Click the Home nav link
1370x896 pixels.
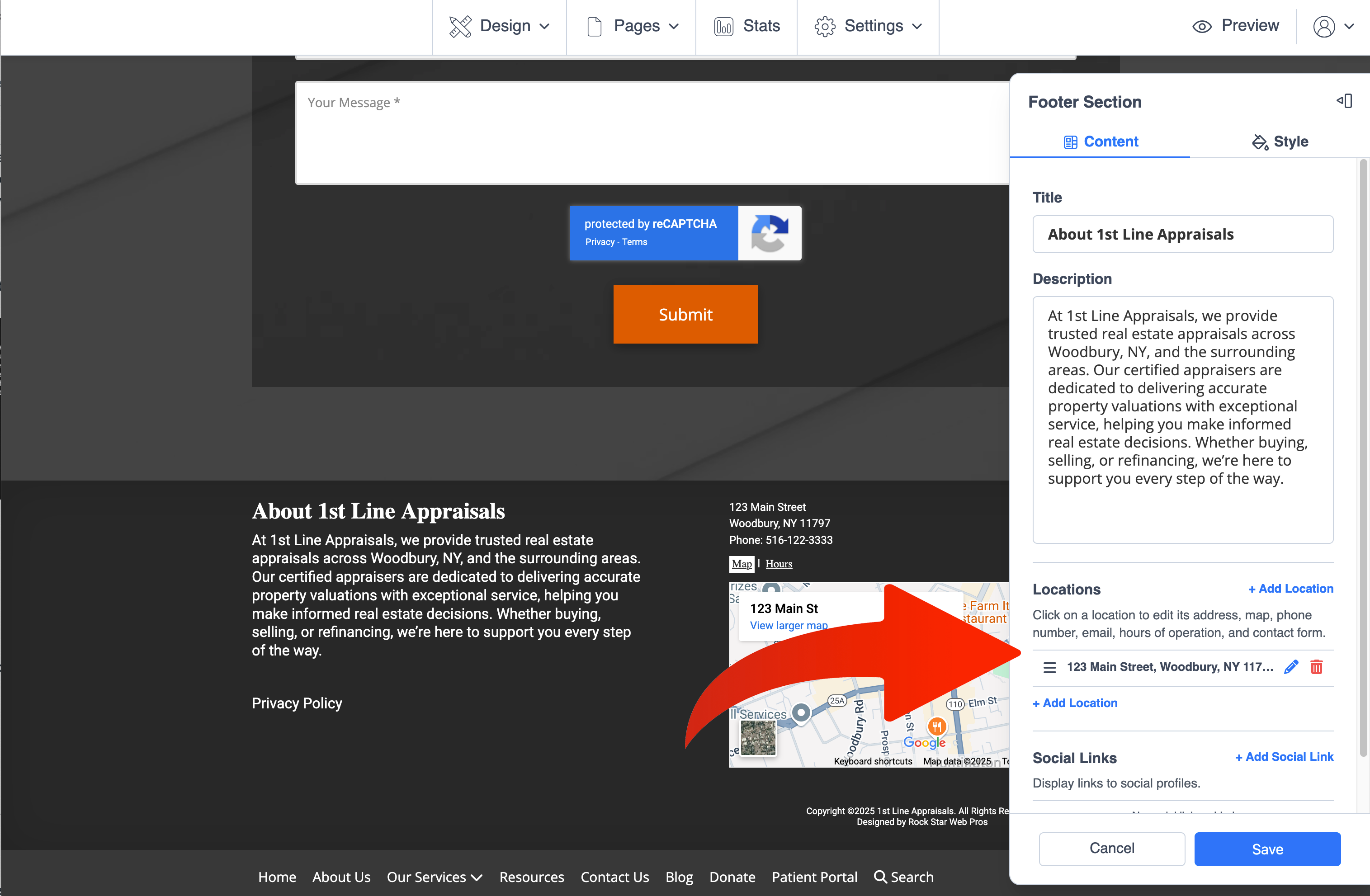click(x=277, y=877)
